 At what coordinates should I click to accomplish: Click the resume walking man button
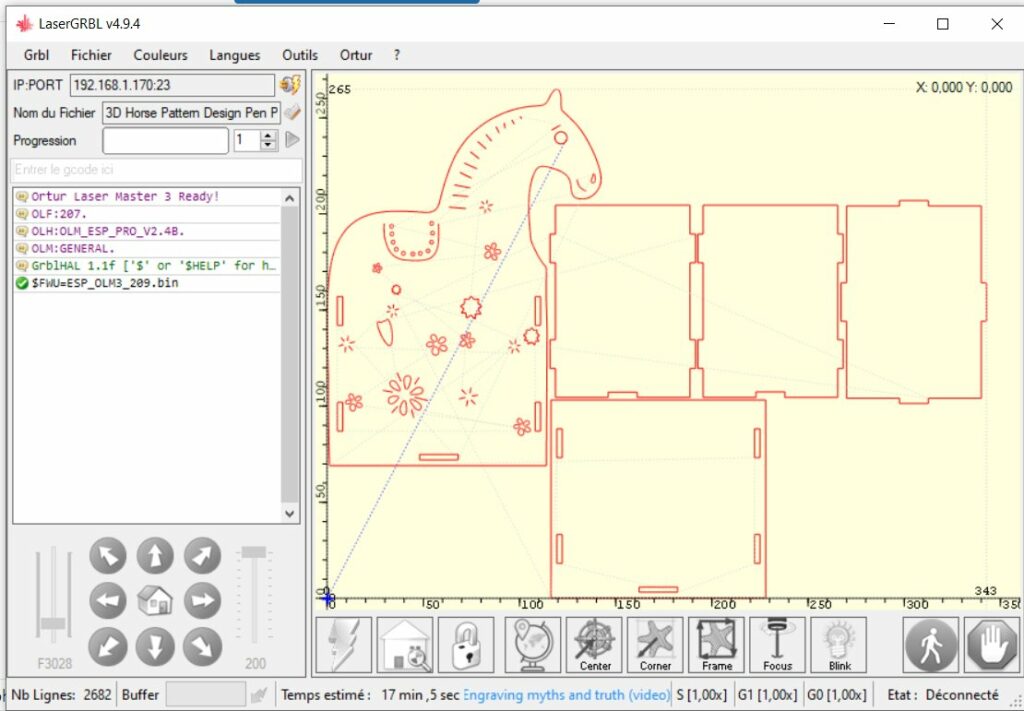[930, 645]
